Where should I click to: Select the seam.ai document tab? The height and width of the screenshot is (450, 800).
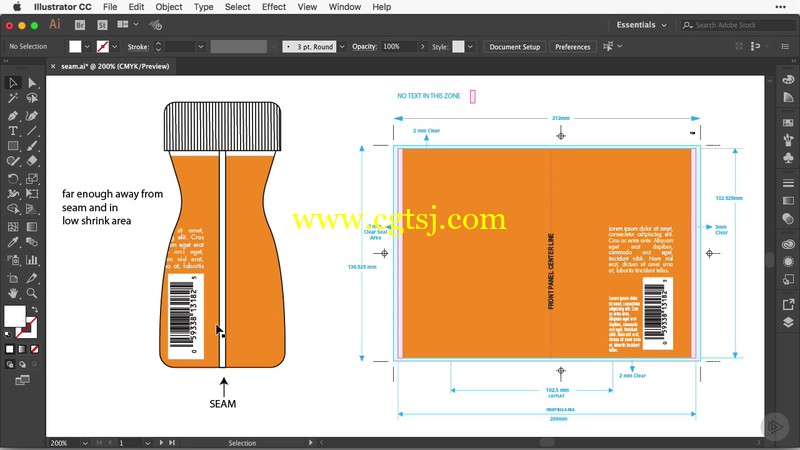(115, 66)
